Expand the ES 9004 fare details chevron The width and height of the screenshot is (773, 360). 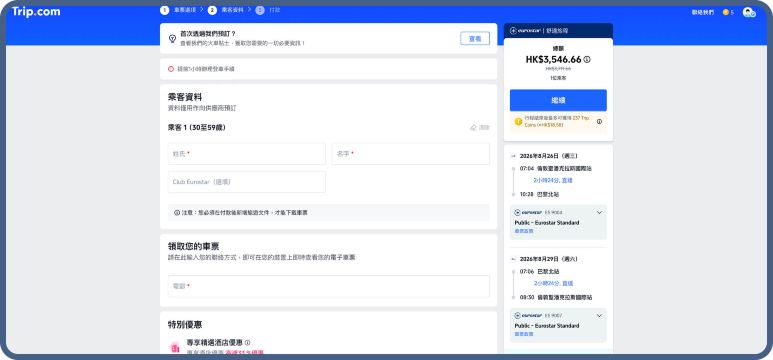coord(599,213)
